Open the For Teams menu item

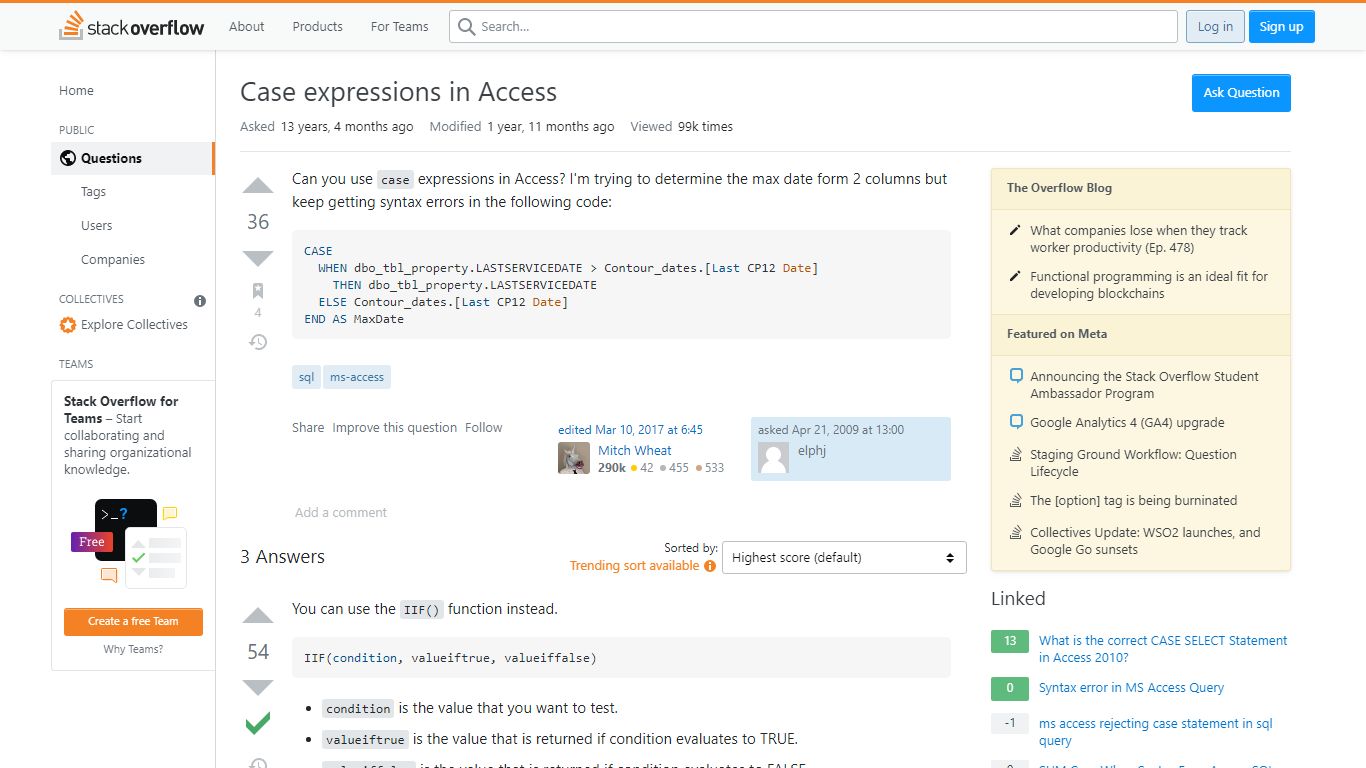399,27
